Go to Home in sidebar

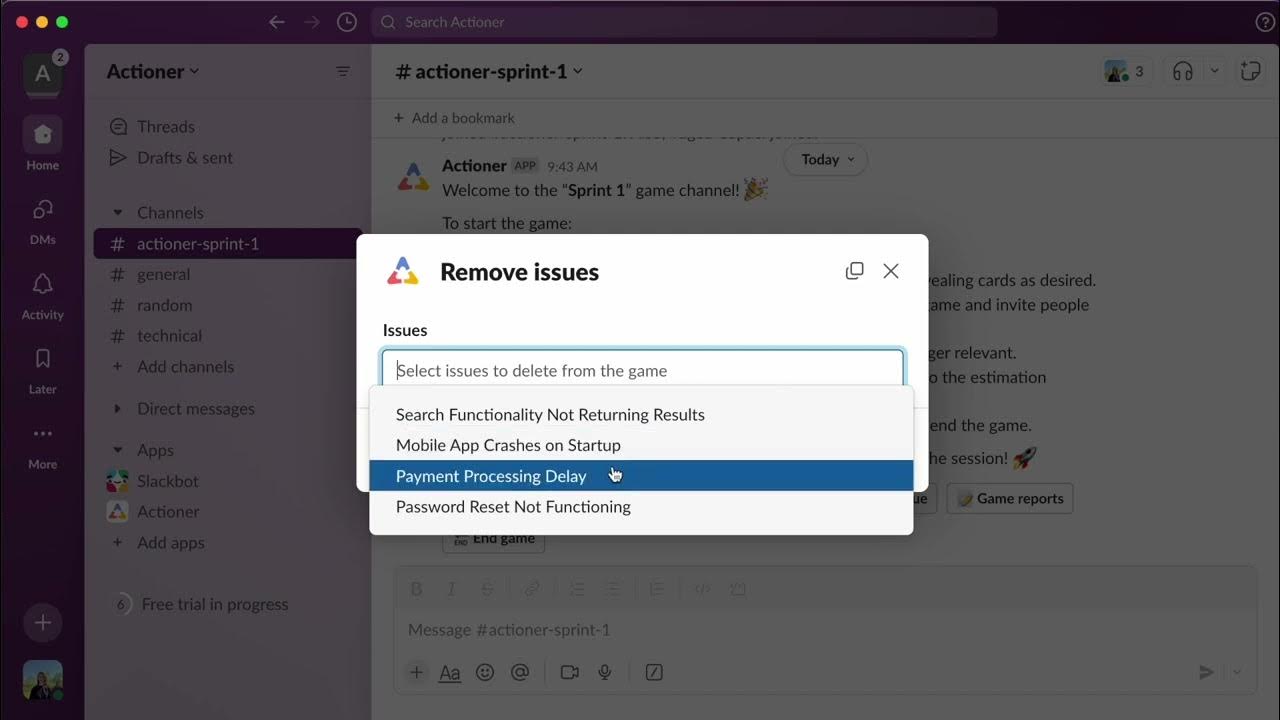[42, 144]
